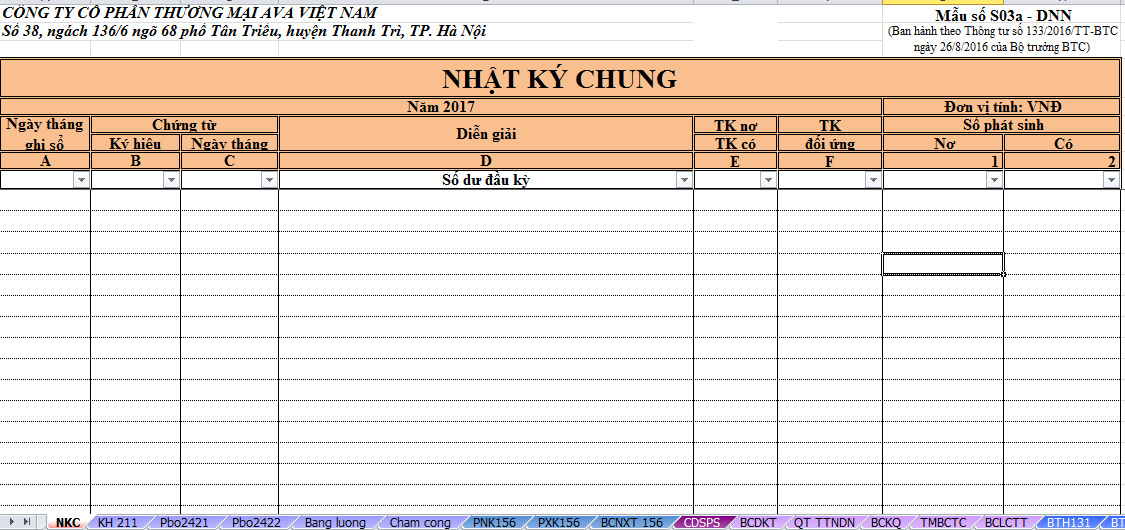Click the Có column header cell
This screenshot has width=1125, height=530.
(1061, 143)
